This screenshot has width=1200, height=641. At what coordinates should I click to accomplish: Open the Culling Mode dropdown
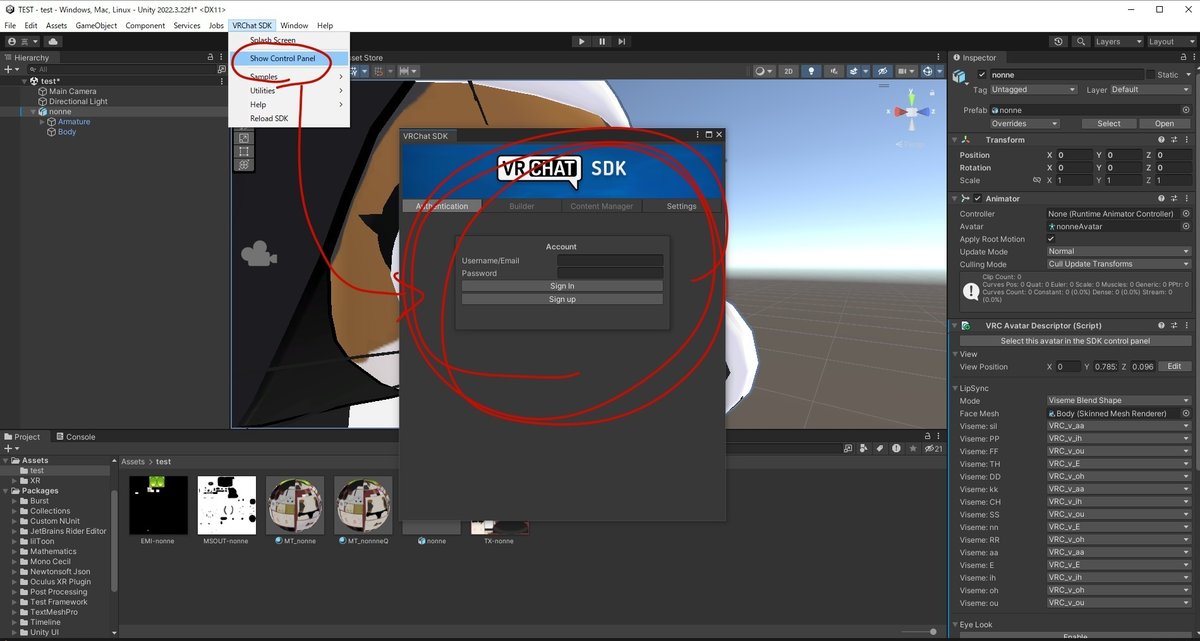pyautogui.click(x=1118, y=264)
